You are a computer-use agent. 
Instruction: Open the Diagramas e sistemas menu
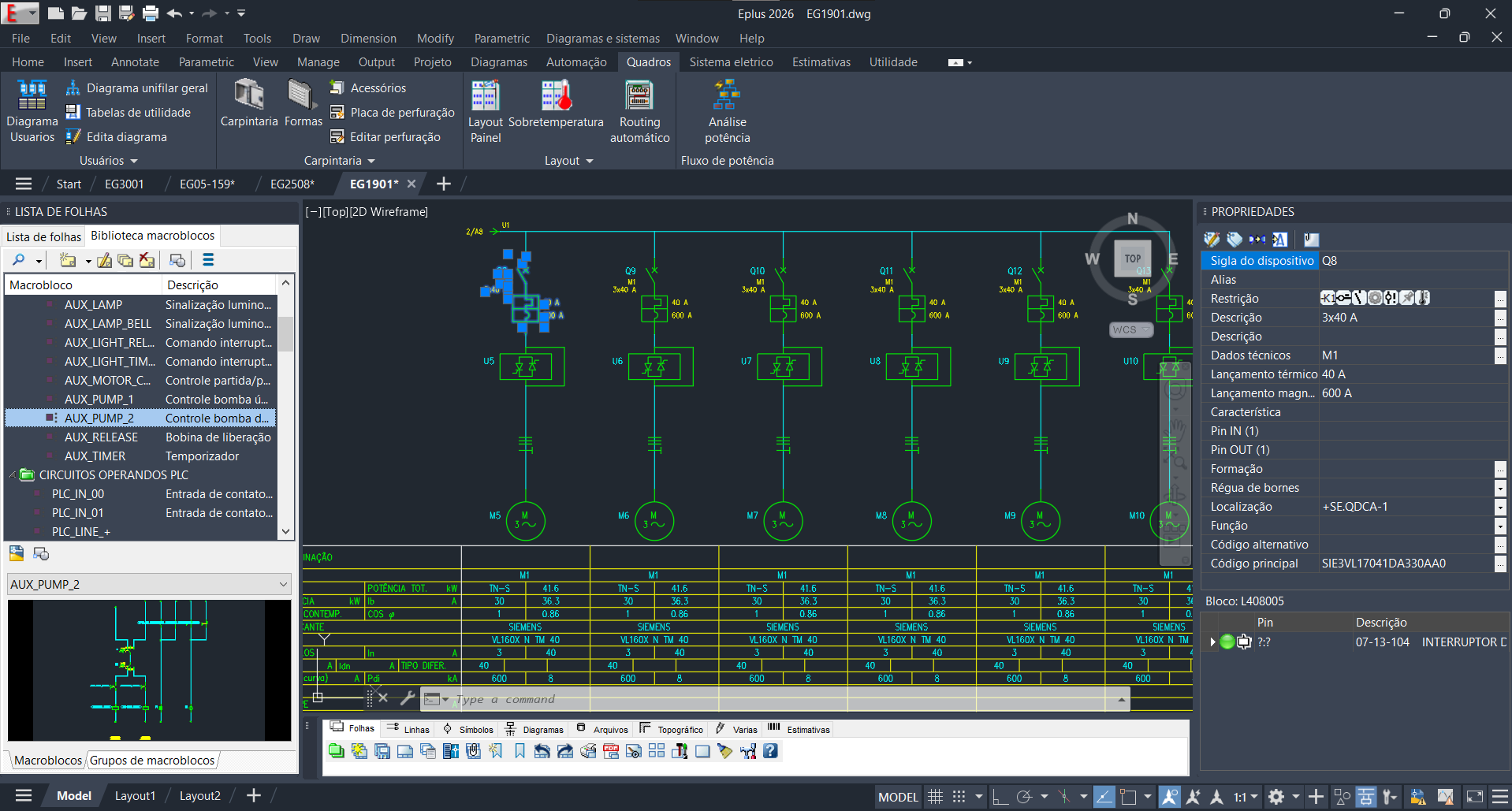click(603, 39)
